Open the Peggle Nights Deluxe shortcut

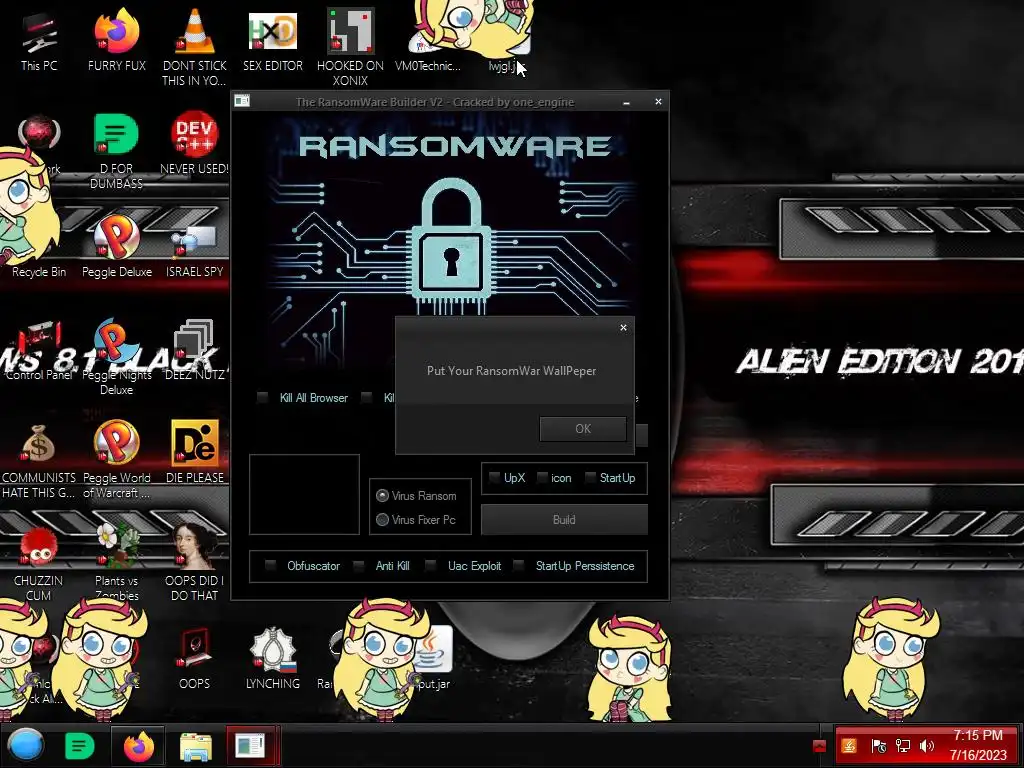click(x=116, y=357)
